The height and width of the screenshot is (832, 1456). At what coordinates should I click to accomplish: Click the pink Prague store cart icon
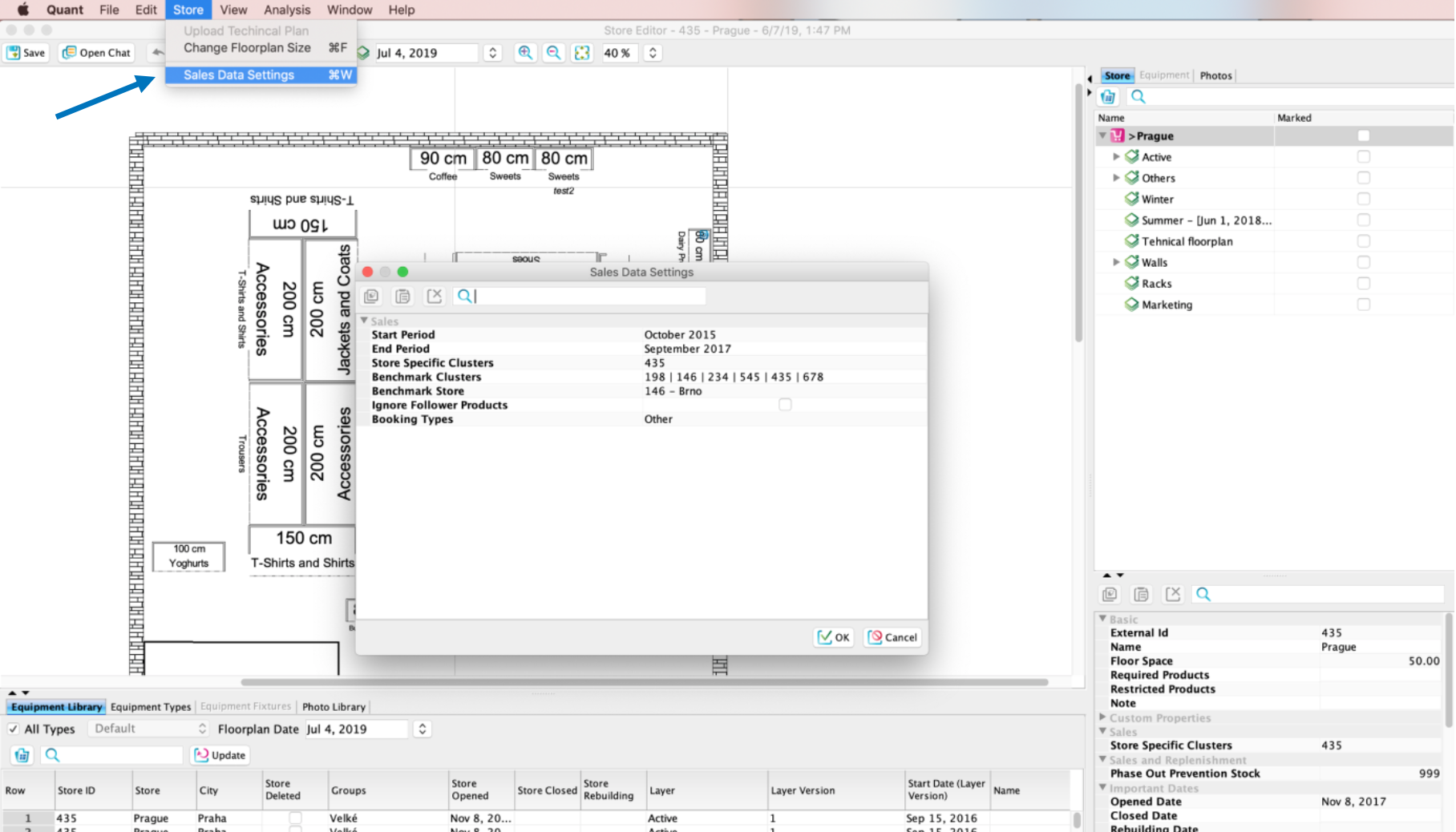(x=1117, y=136)
